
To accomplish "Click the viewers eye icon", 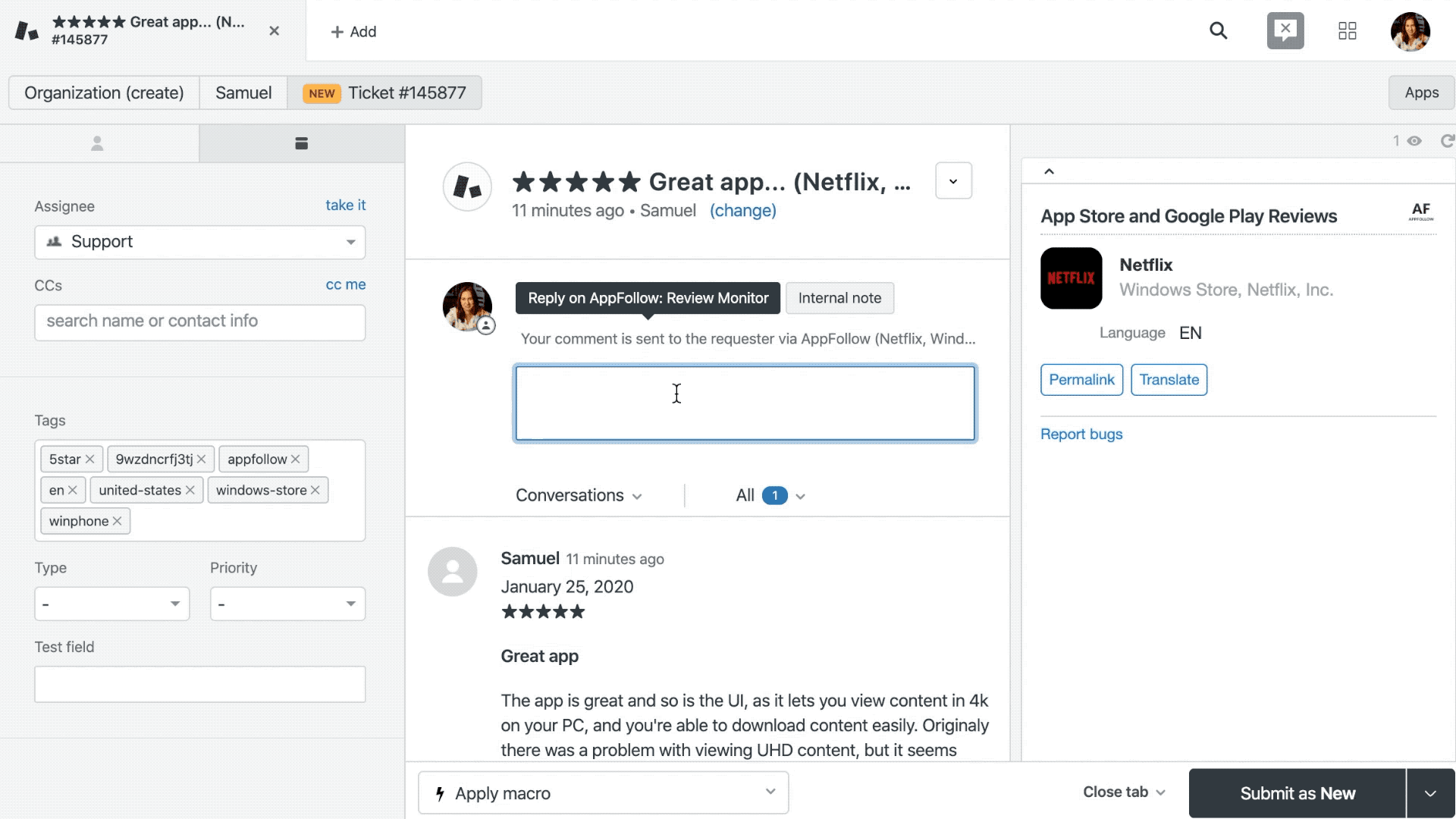I will pos(1414,141).
